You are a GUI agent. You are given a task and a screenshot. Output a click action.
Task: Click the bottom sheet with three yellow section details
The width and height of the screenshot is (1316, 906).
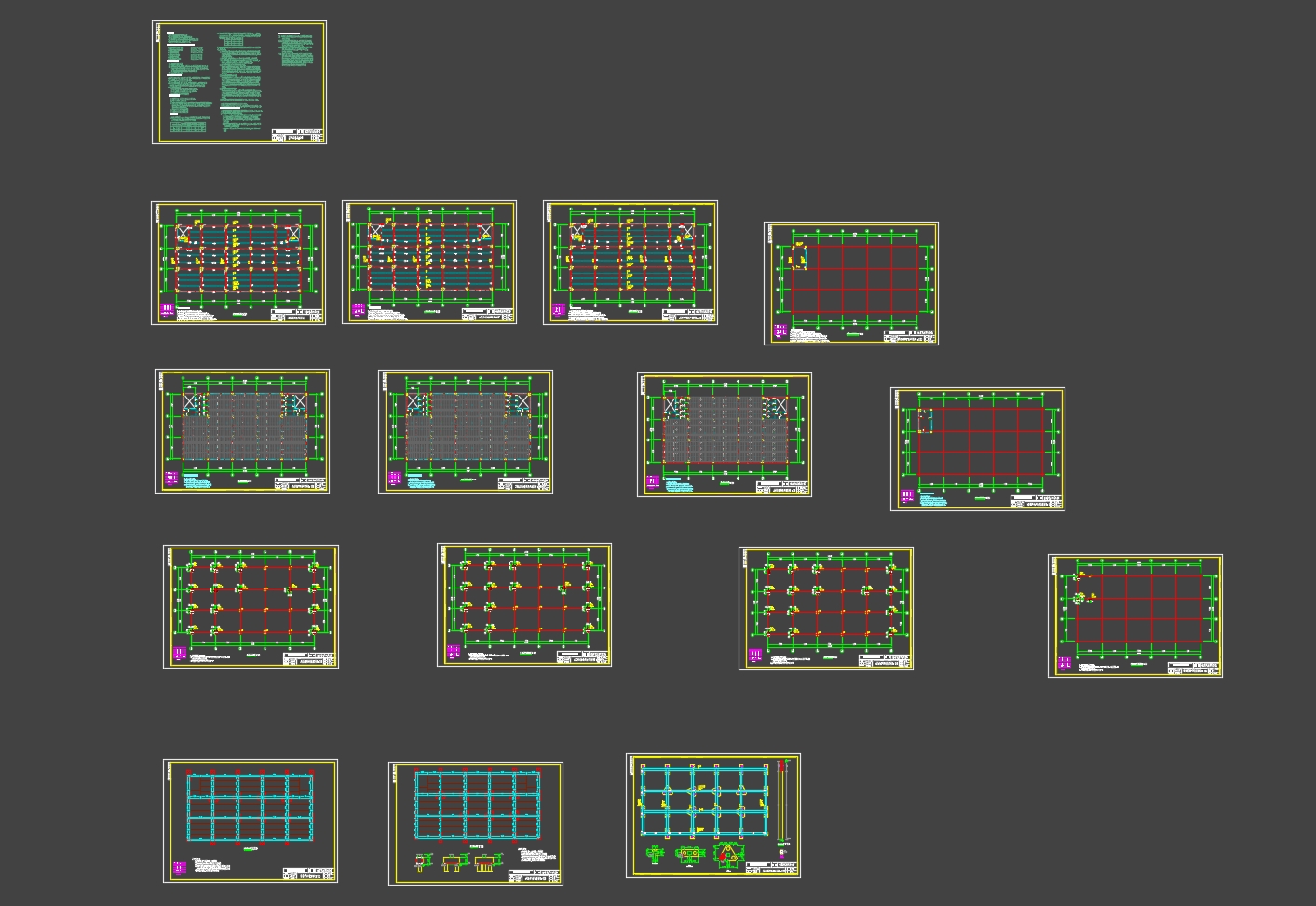click(476, 819)
